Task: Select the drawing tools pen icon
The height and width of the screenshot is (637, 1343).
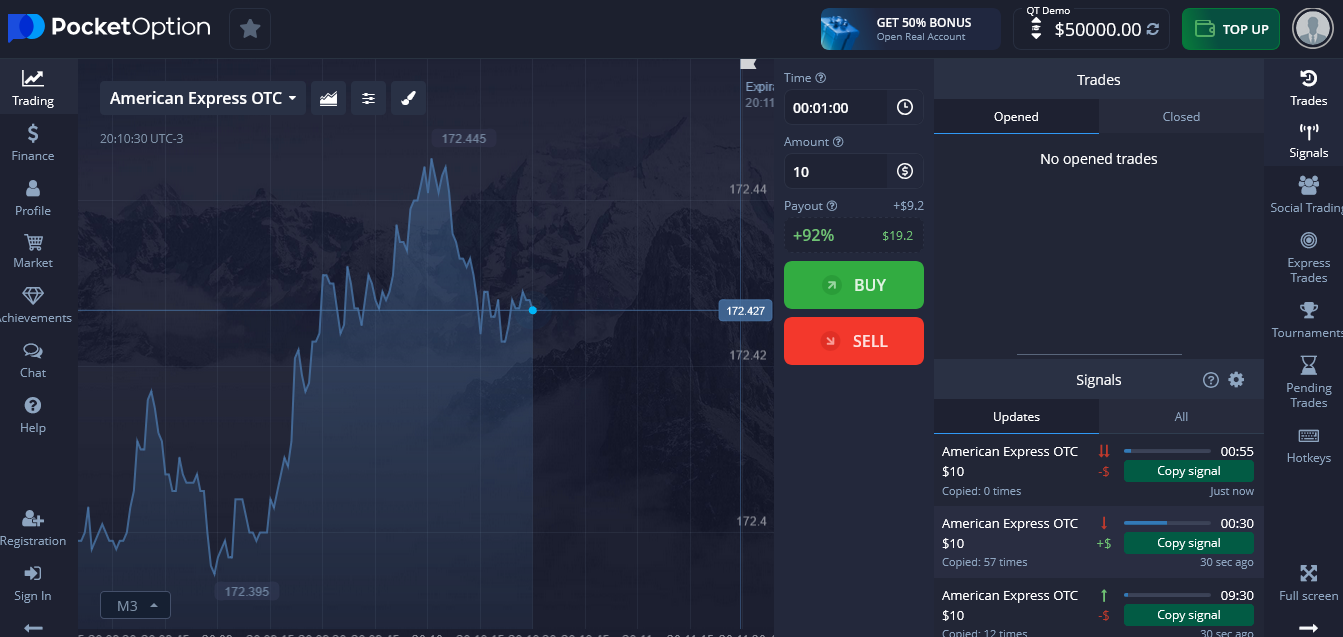Action: (x=408, y=97)
